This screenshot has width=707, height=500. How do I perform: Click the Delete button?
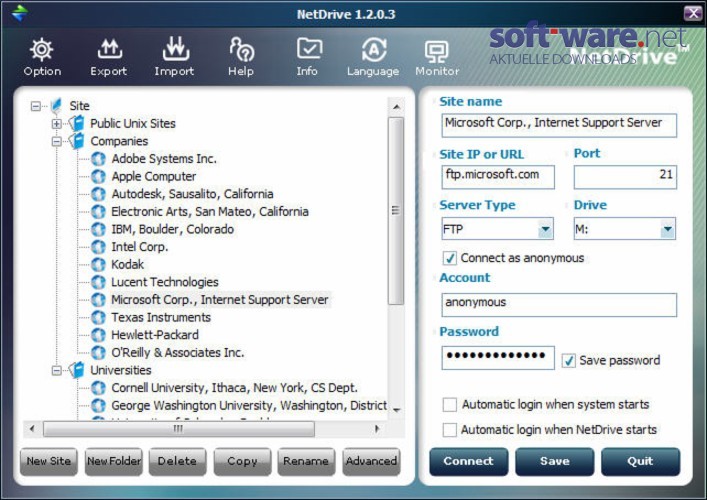point(178,461)
